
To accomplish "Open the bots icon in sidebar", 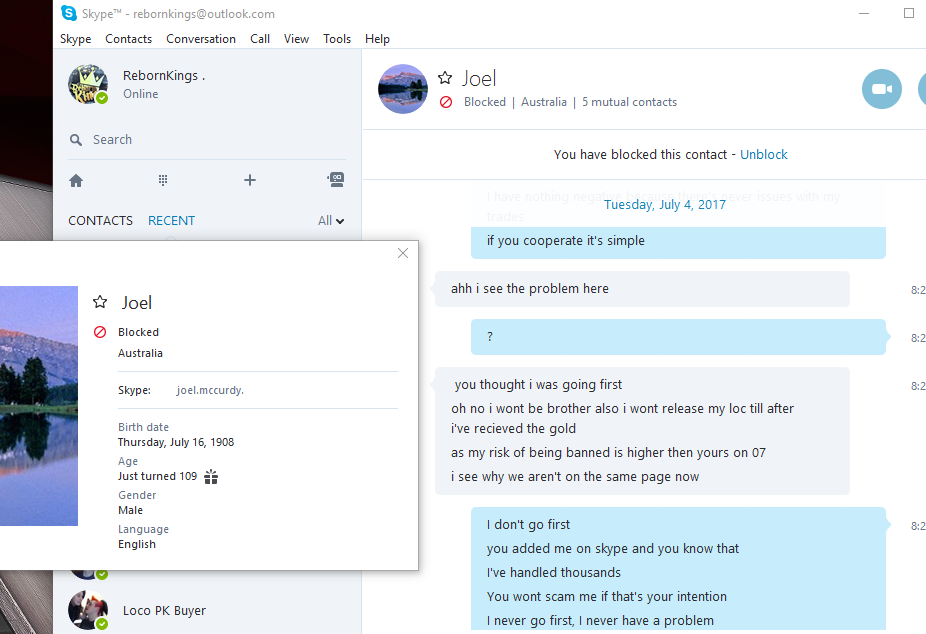I will pyautogui.click(x=336, y=179).
